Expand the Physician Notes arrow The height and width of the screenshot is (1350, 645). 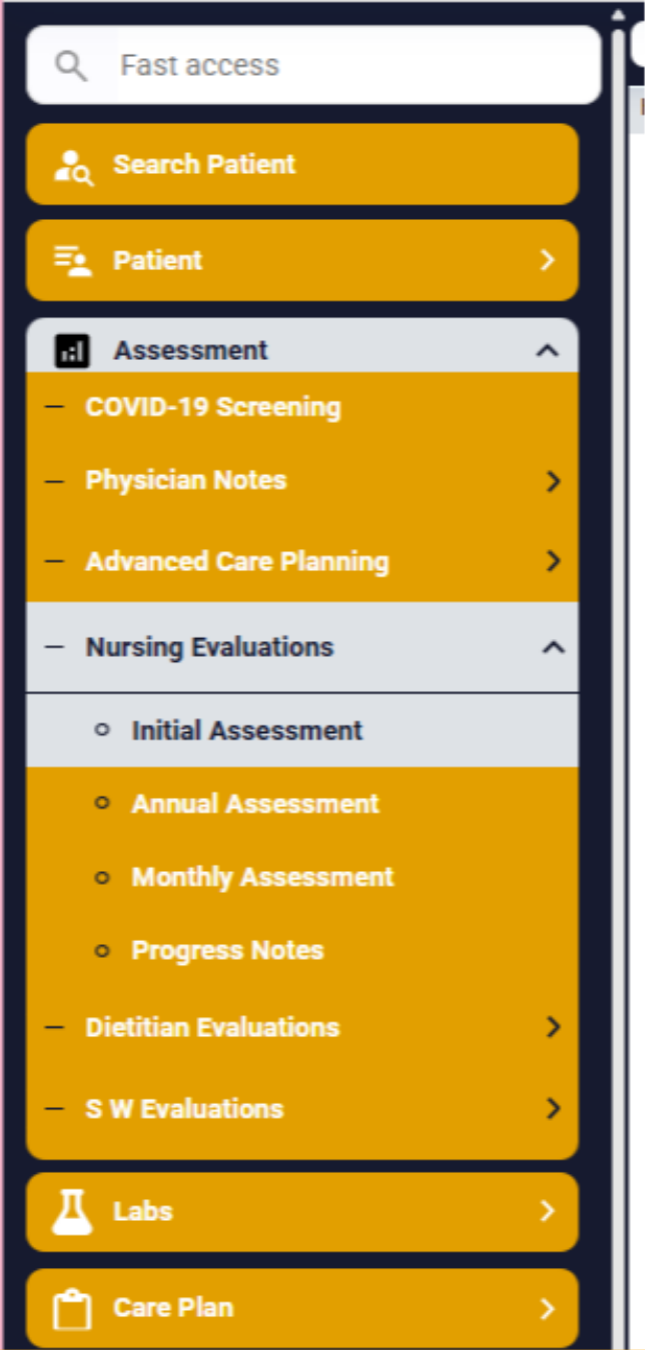coord(553,481)
